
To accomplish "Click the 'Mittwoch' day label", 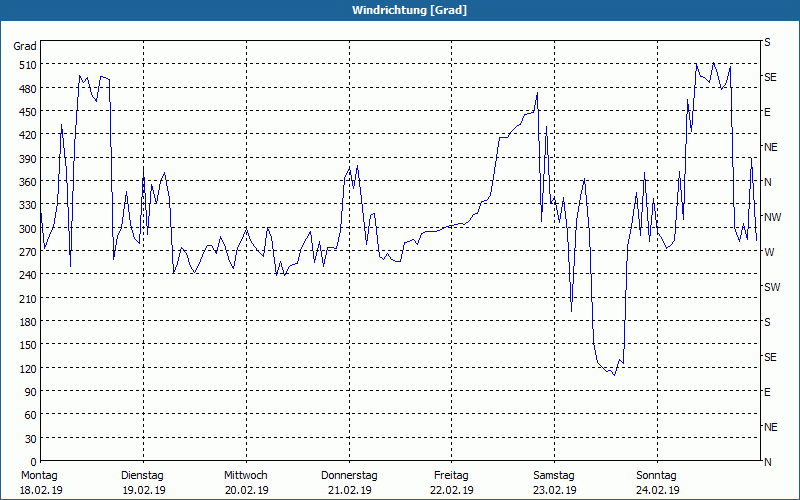I will click(x=245, y=476).
